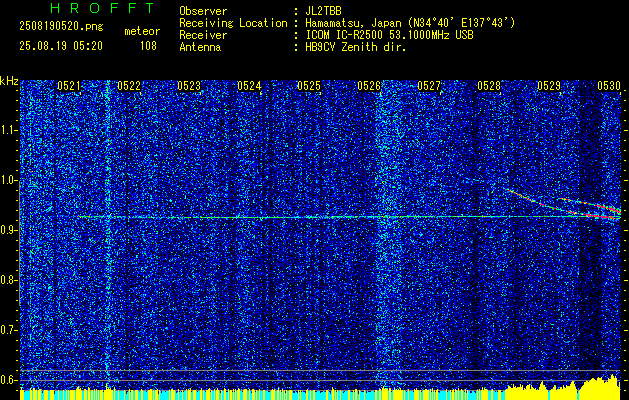Viewport: 629px width, 400px height.
Task: Click the 0527 time marker
Action: (429, 86)
